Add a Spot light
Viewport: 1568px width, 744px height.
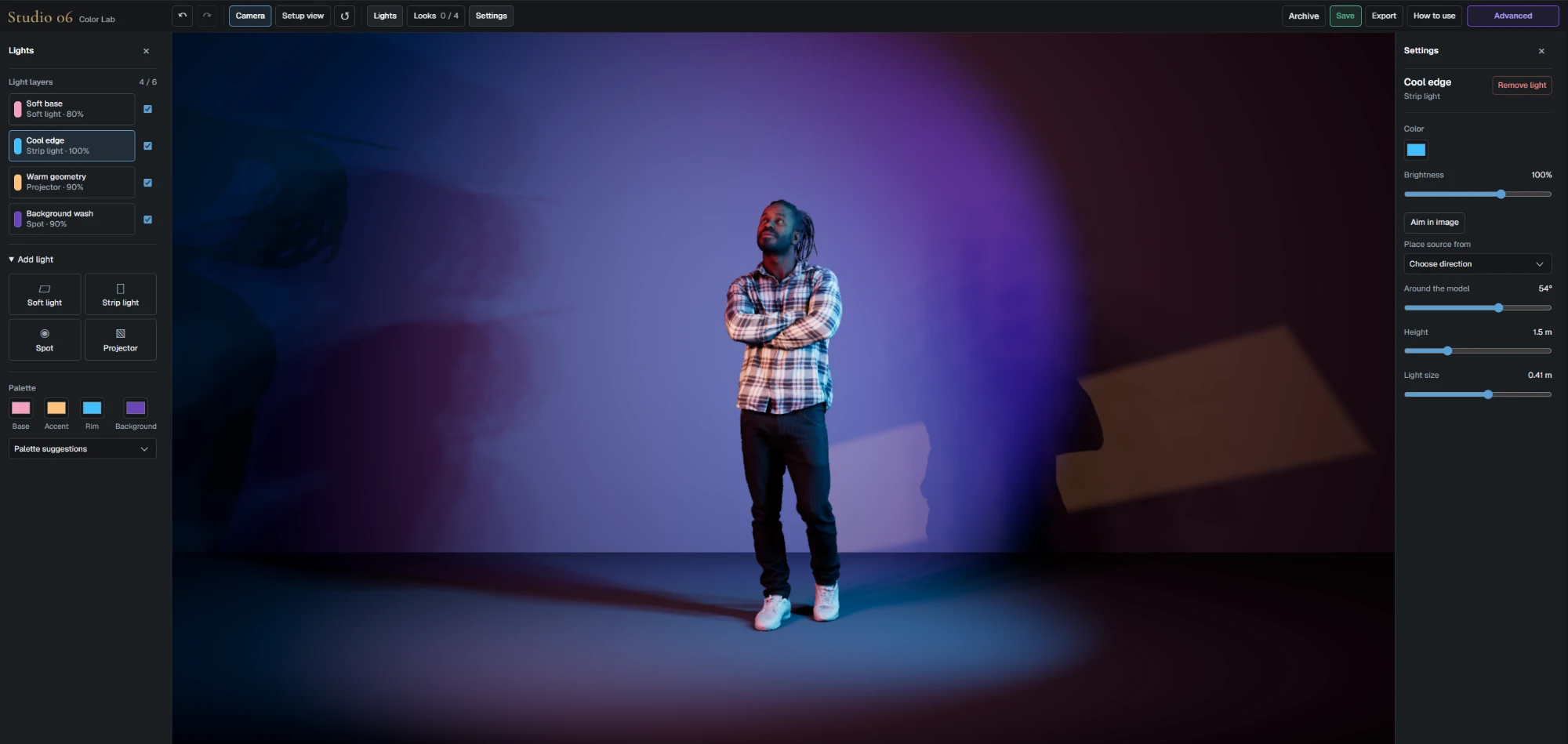[45, 340]
